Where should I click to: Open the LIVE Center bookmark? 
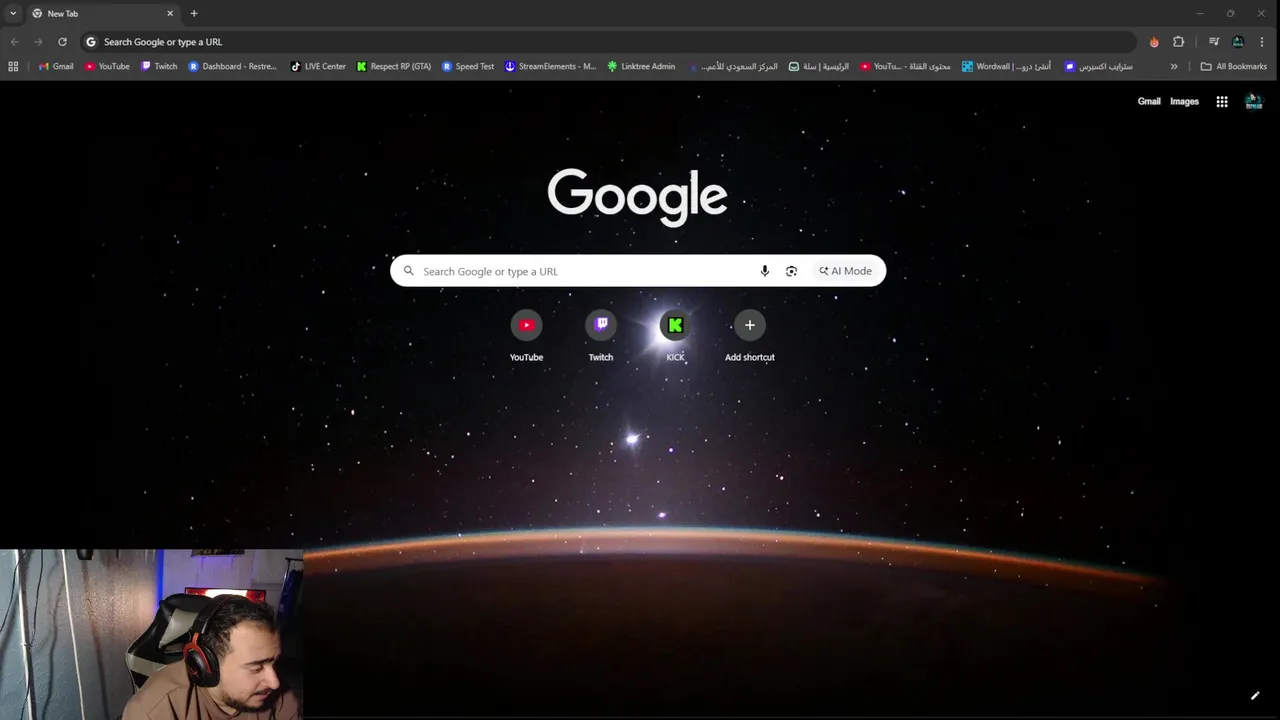[x=318, y=66]
